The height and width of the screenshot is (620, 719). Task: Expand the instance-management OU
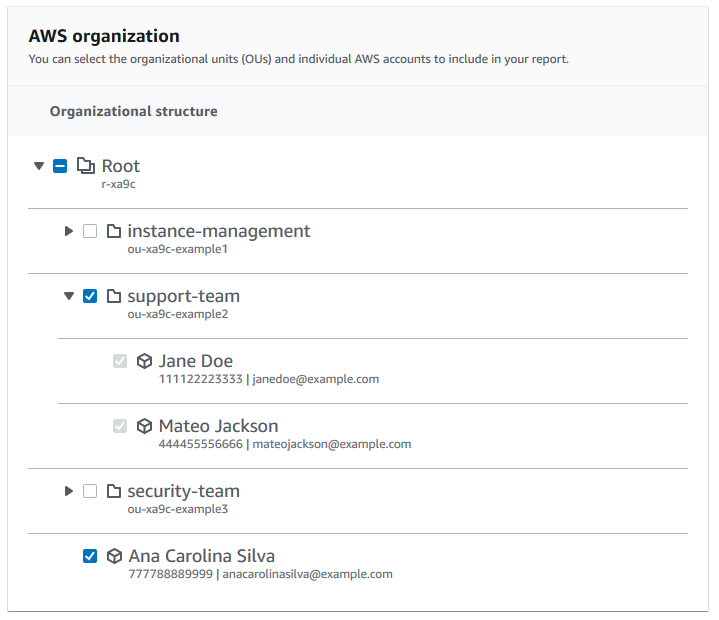[x=69, y=231]
